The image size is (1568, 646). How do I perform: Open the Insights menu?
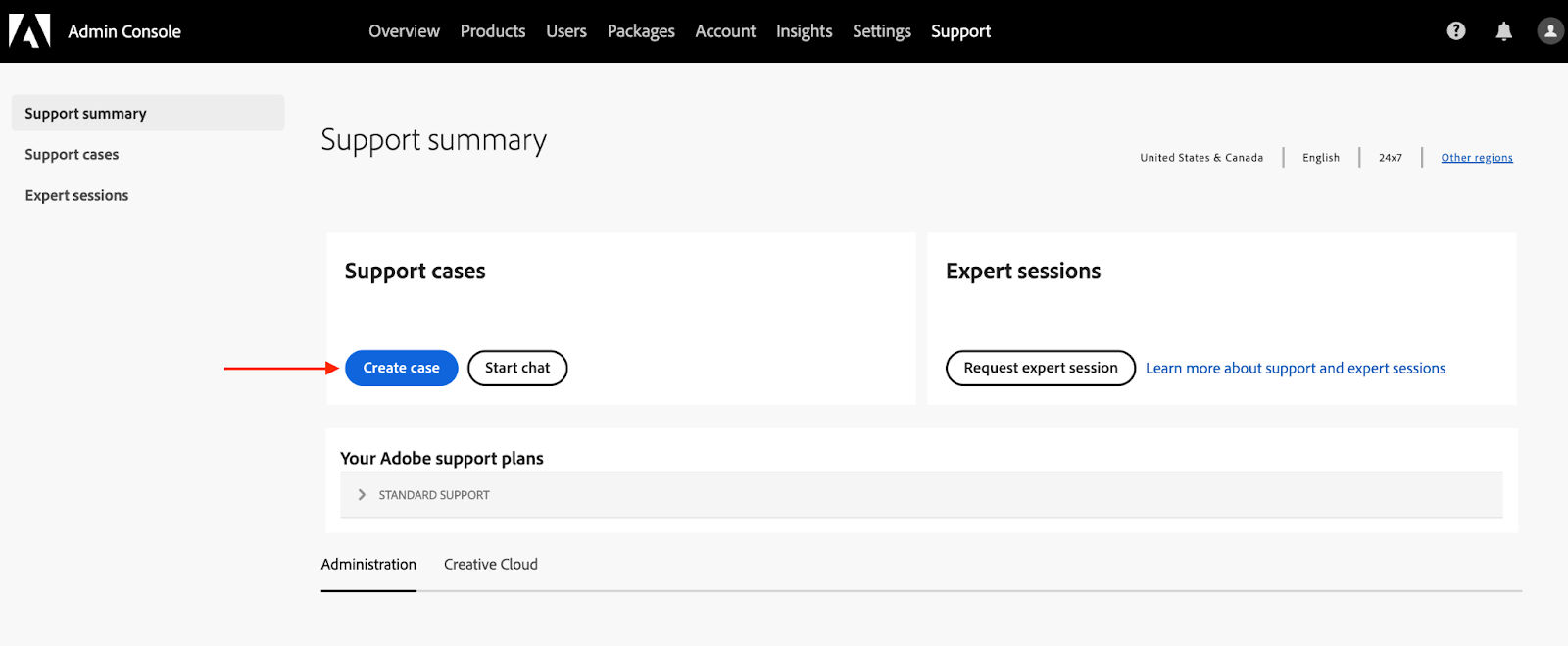[805, 31]
